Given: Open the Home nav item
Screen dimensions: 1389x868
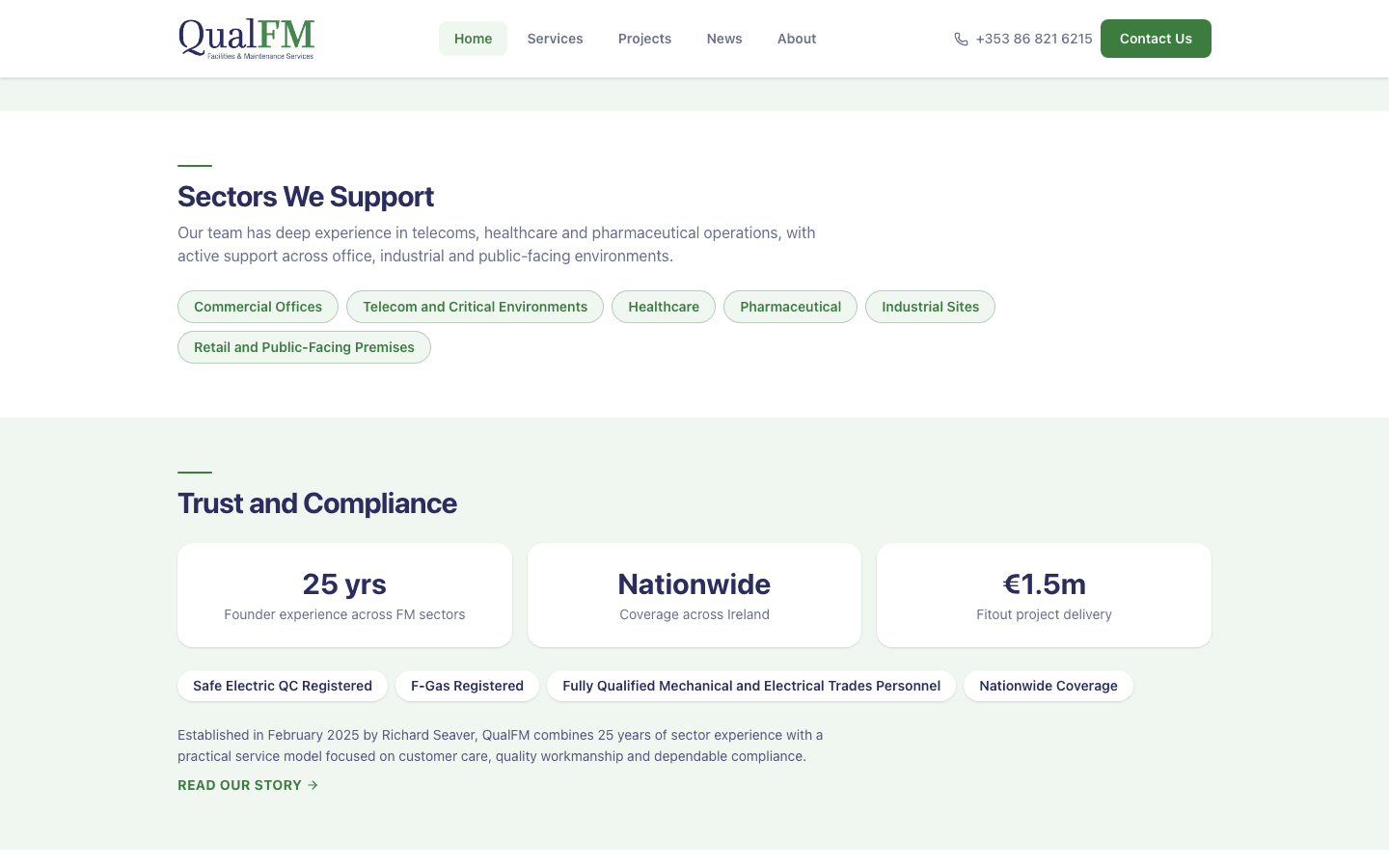Looking at the screenshot, I should click(473, 39).
